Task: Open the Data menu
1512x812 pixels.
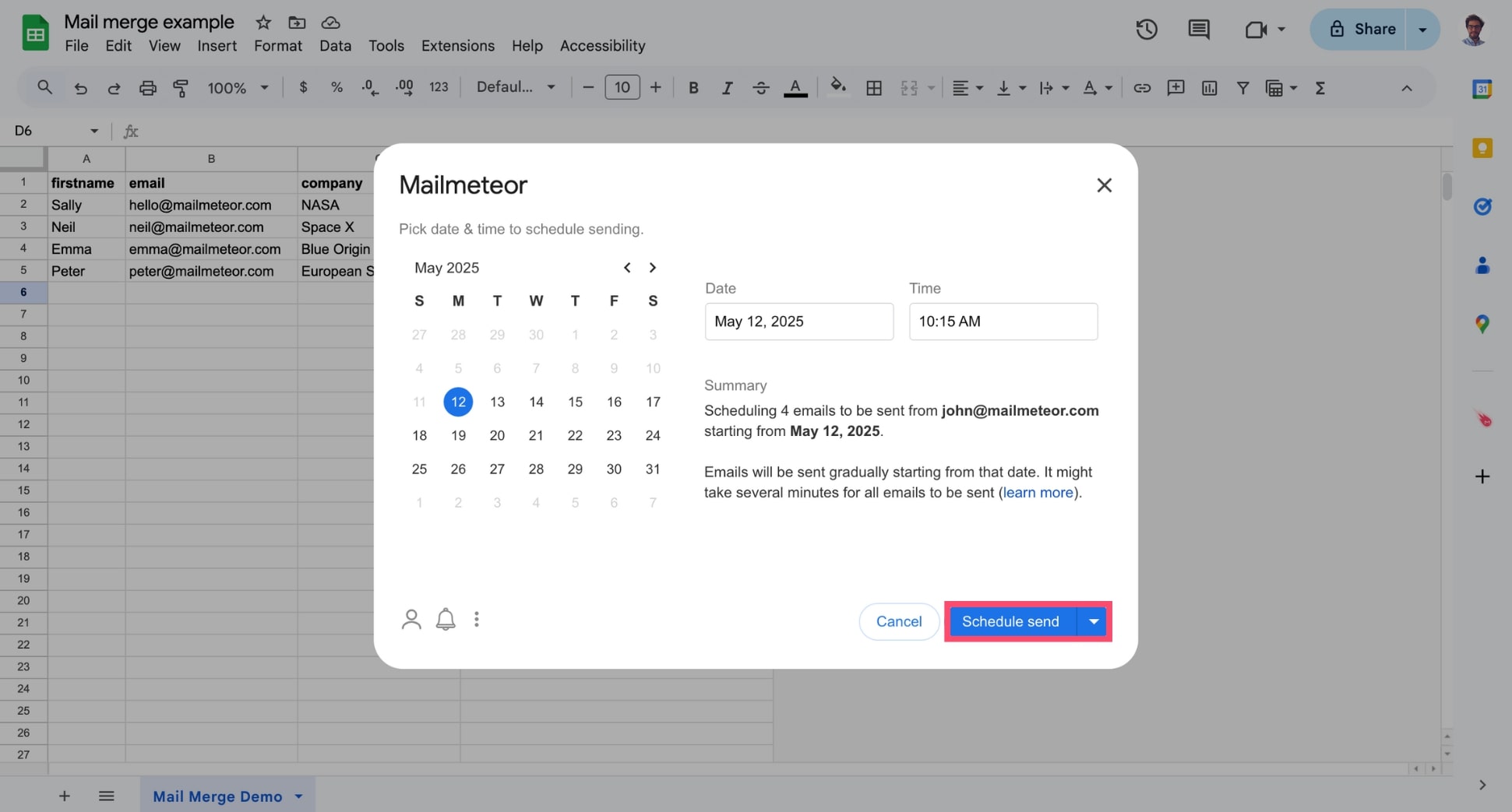Action: click(335, 46)
